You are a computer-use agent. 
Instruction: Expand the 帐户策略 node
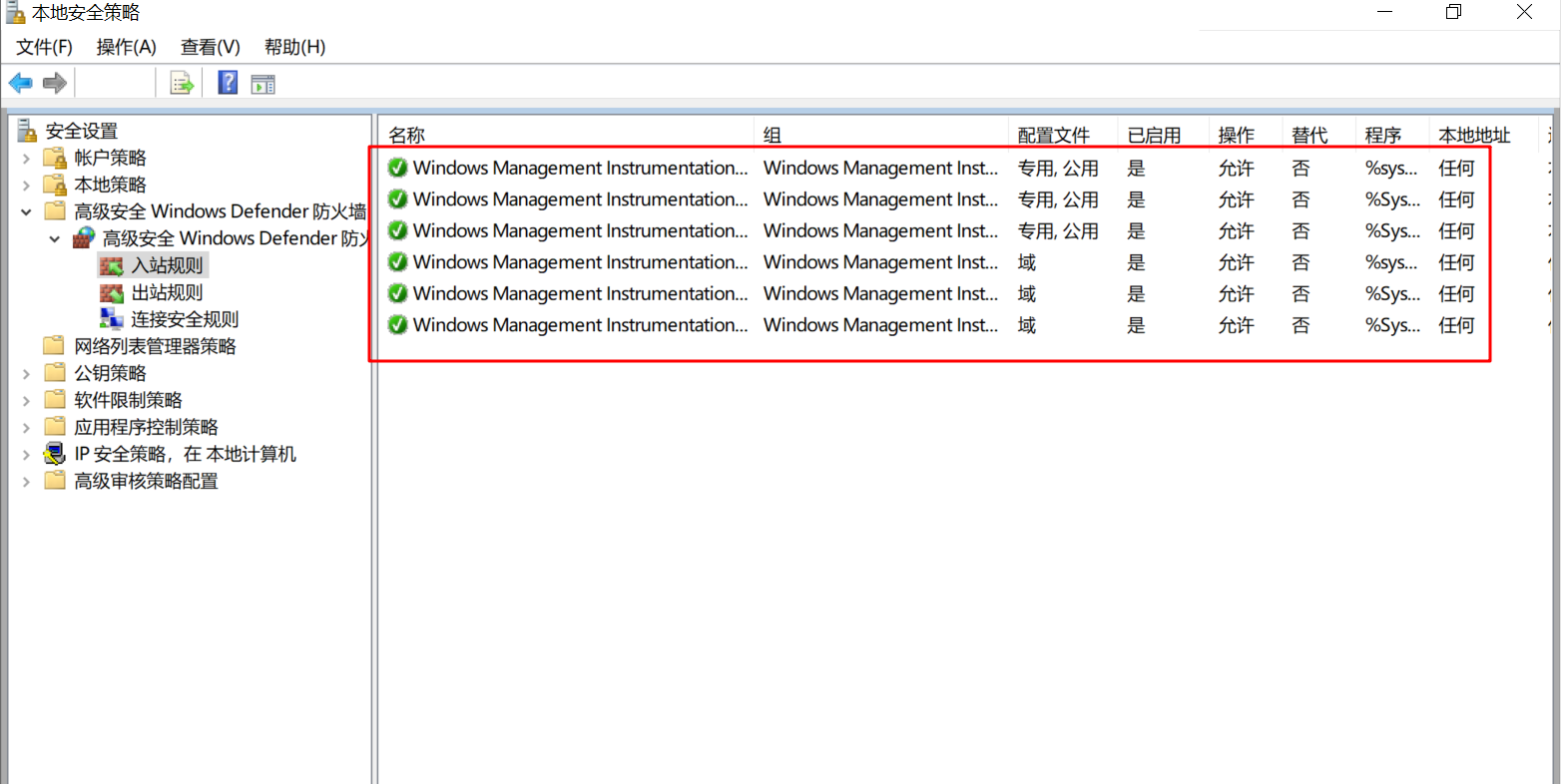27,158
